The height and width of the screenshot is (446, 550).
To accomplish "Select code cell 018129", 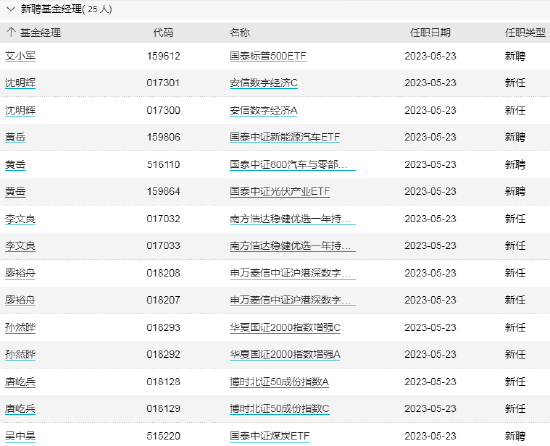I will pyautogui.click(x=163, y=409).
